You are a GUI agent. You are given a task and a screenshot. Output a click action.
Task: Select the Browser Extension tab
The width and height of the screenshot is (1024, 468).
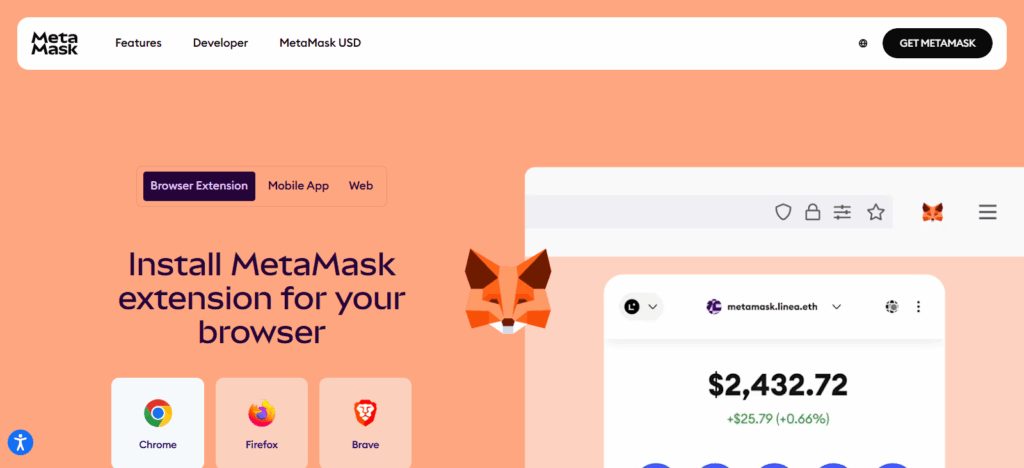pos(199,186)
